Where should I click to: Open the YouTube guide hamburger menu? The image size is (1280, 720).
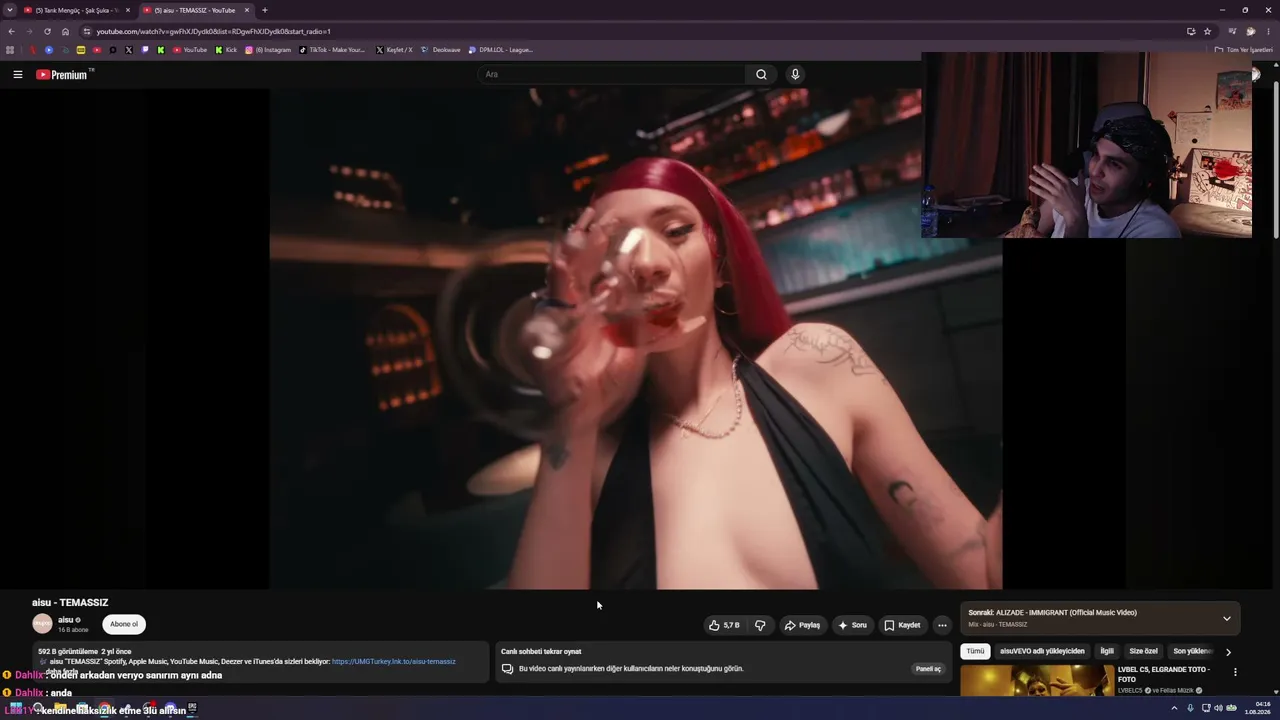point(17,74)
